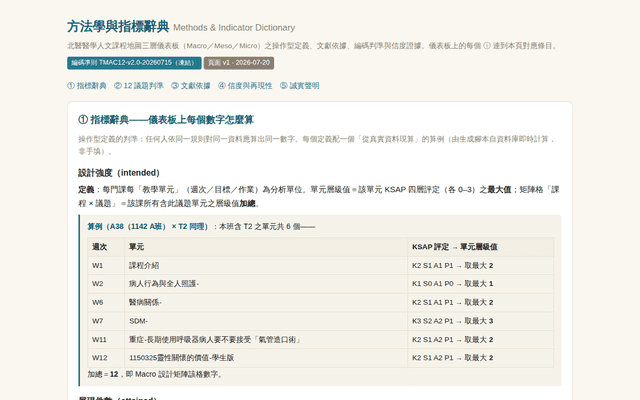Click W11 rating K2 S1 A2 P1 → 取最大 2
Viewport: 640px width, 400px height.
pos(480,340)
